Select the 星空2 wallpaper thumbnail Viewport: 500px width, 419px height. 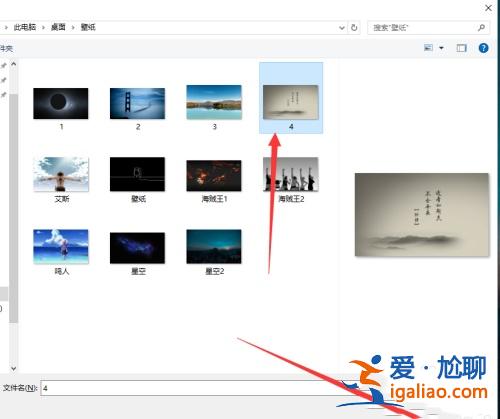tap(214, 247)
